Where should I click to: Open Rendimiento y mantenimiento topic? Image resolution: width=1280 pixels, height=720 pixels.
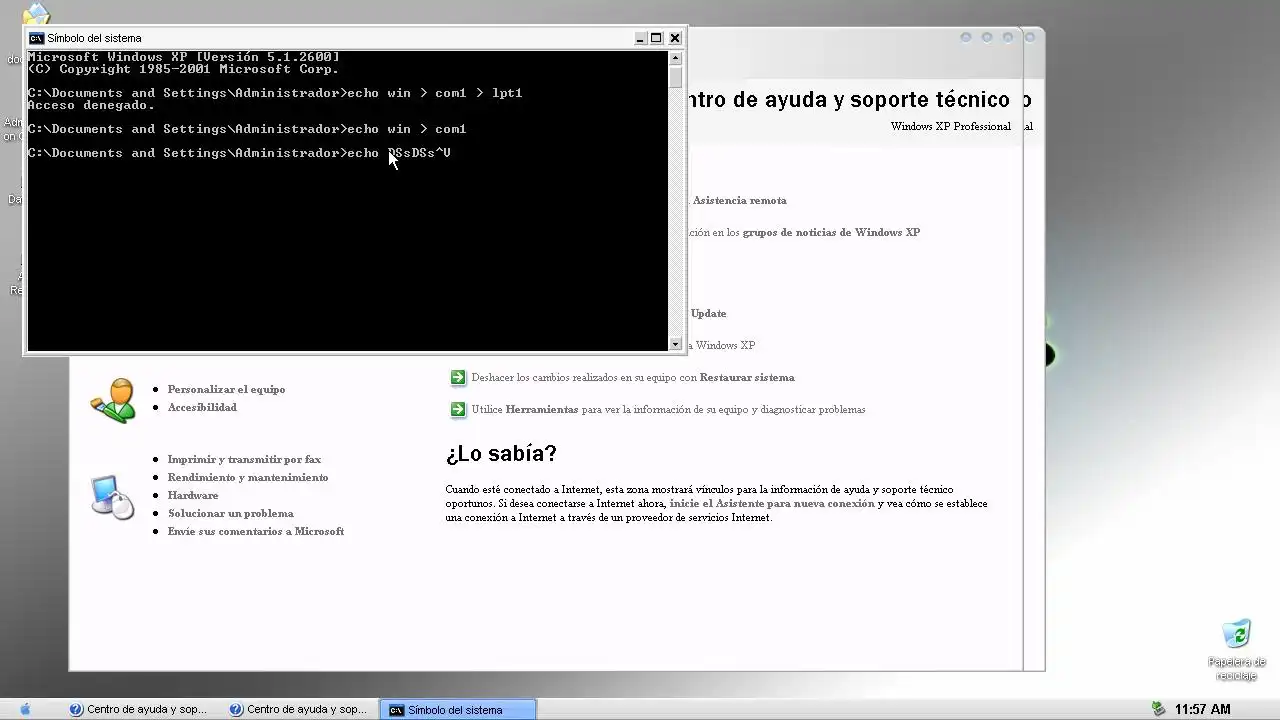(x=248, y=477)
